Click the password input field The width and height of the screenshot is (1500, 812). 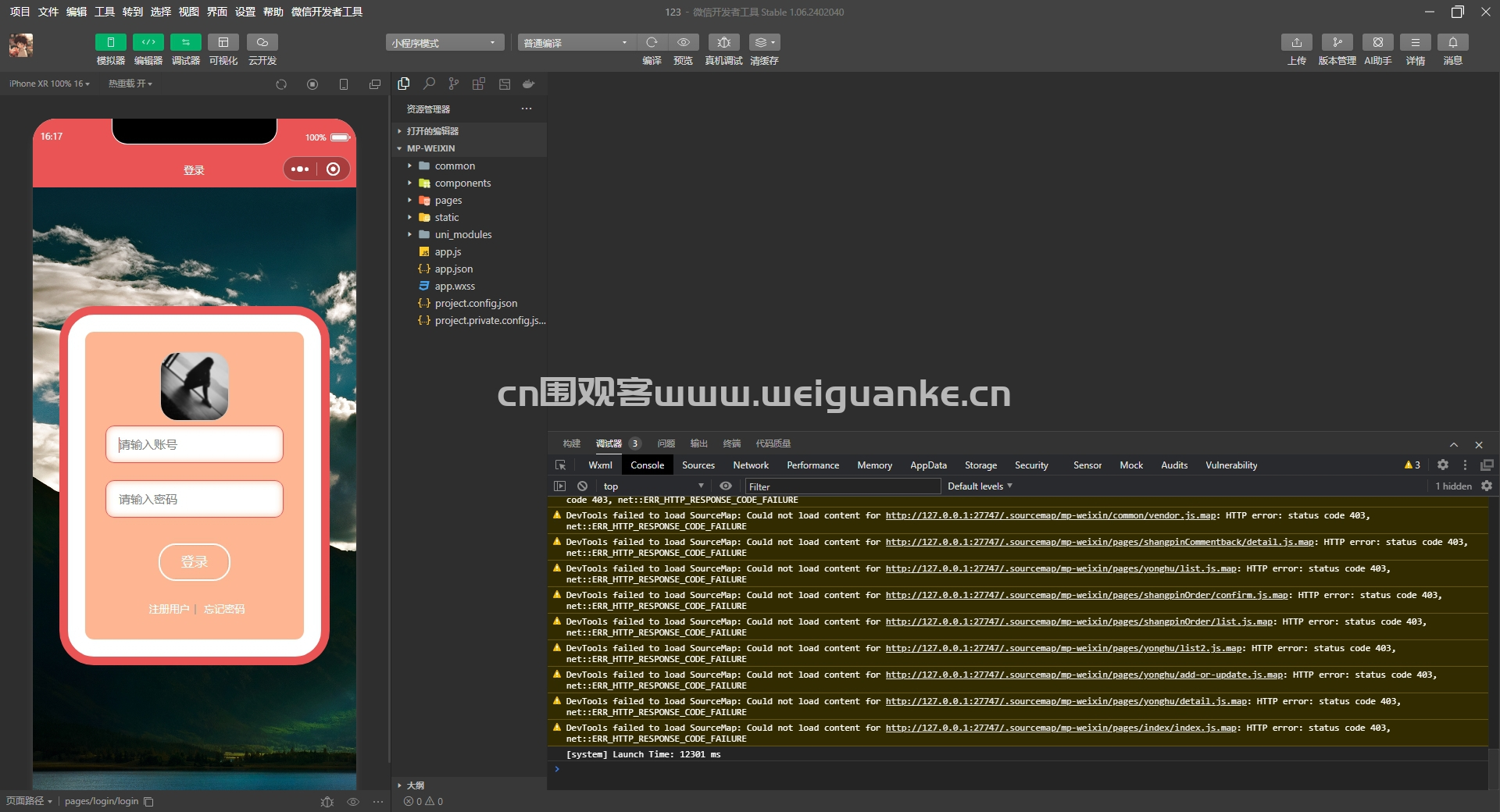click(195, 499)
